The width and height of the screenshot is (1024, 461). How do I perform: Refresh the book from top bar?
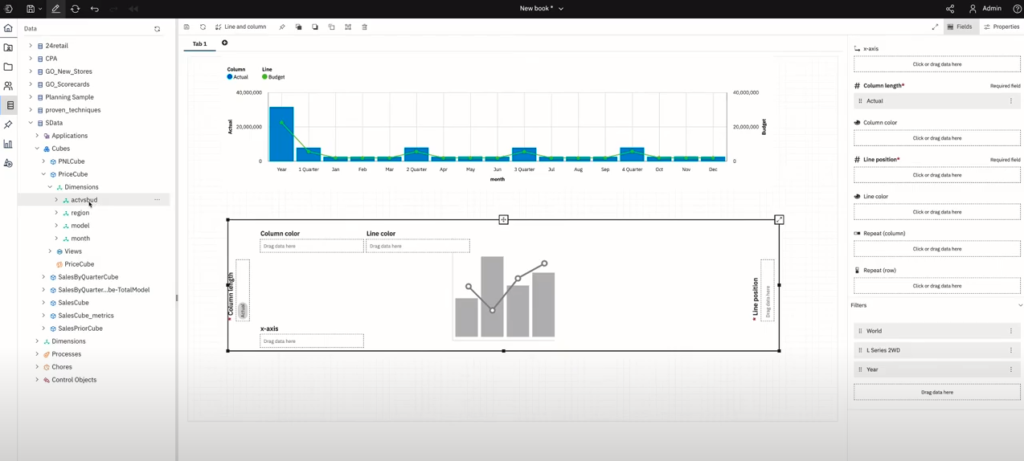[x=75, y=8]
